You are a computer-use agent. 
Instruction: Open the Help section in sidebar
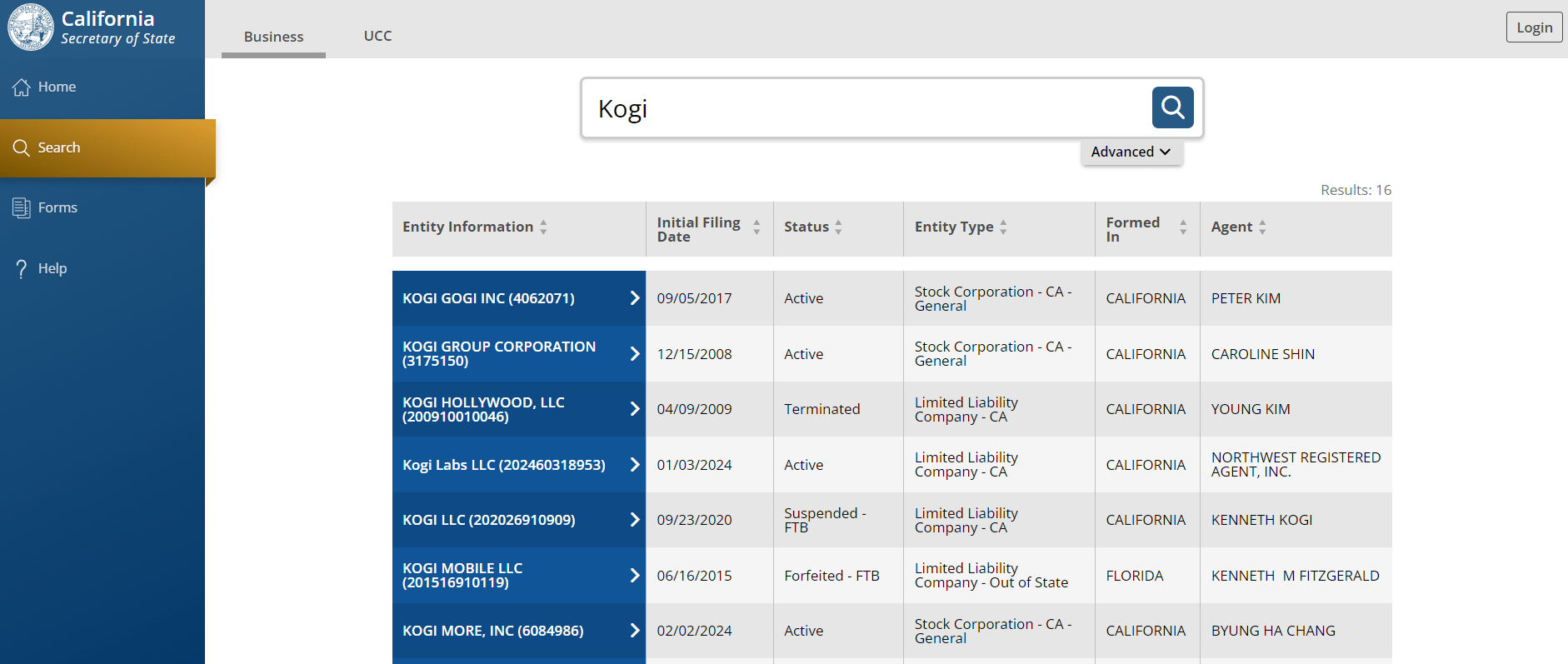[x=52, y=268]
